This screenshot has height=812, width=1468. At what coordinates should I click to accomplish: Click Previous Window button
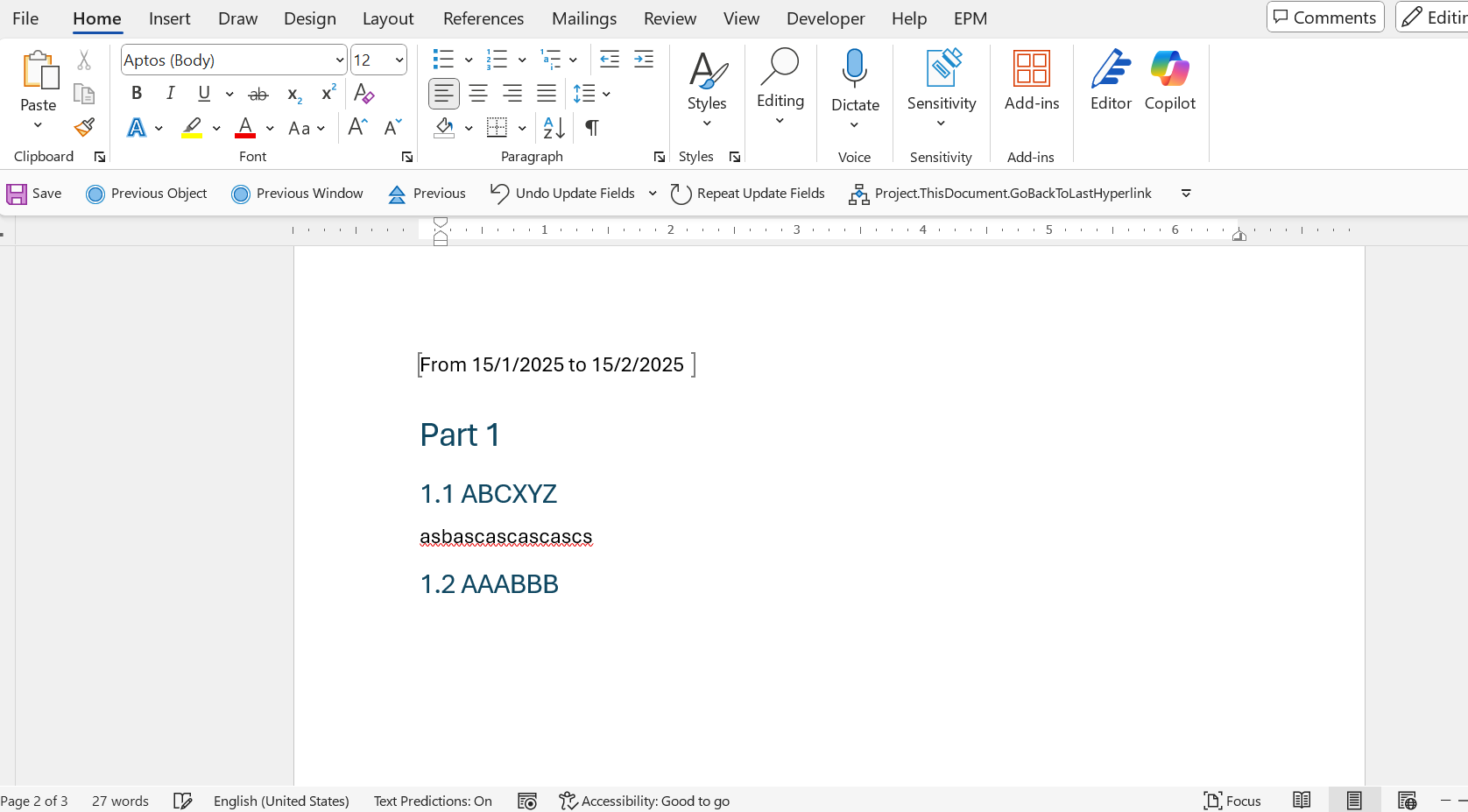pos(297,194)
